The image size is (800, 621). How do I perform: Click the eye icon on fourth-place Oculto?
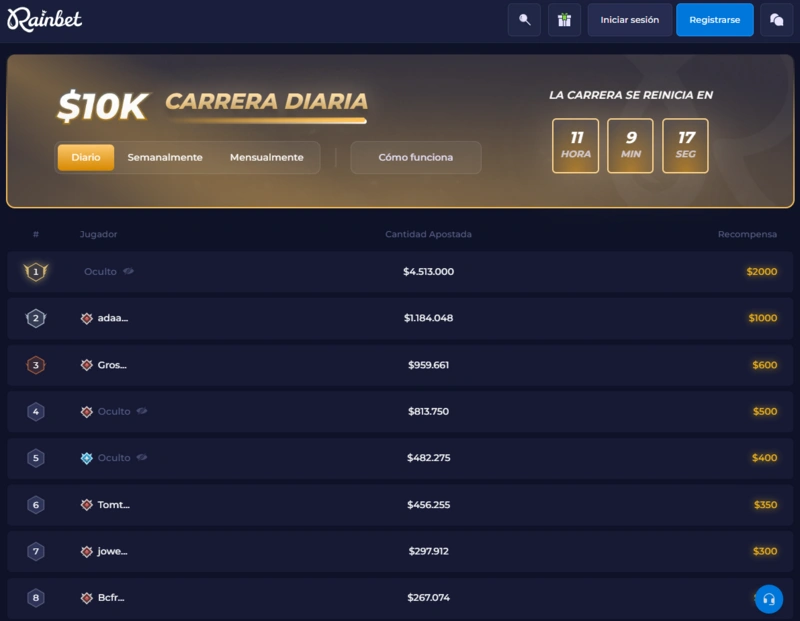(x=142, y=411)
